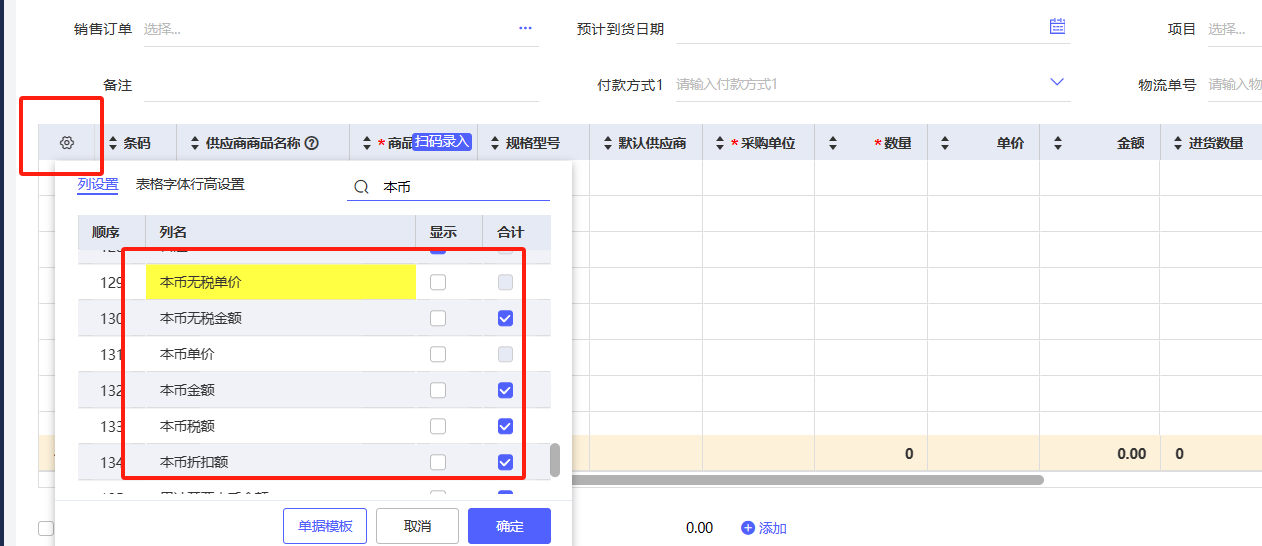Select the 列设置 tab
Viewport: 1262px width, 546px height.
tap(97, 184)
